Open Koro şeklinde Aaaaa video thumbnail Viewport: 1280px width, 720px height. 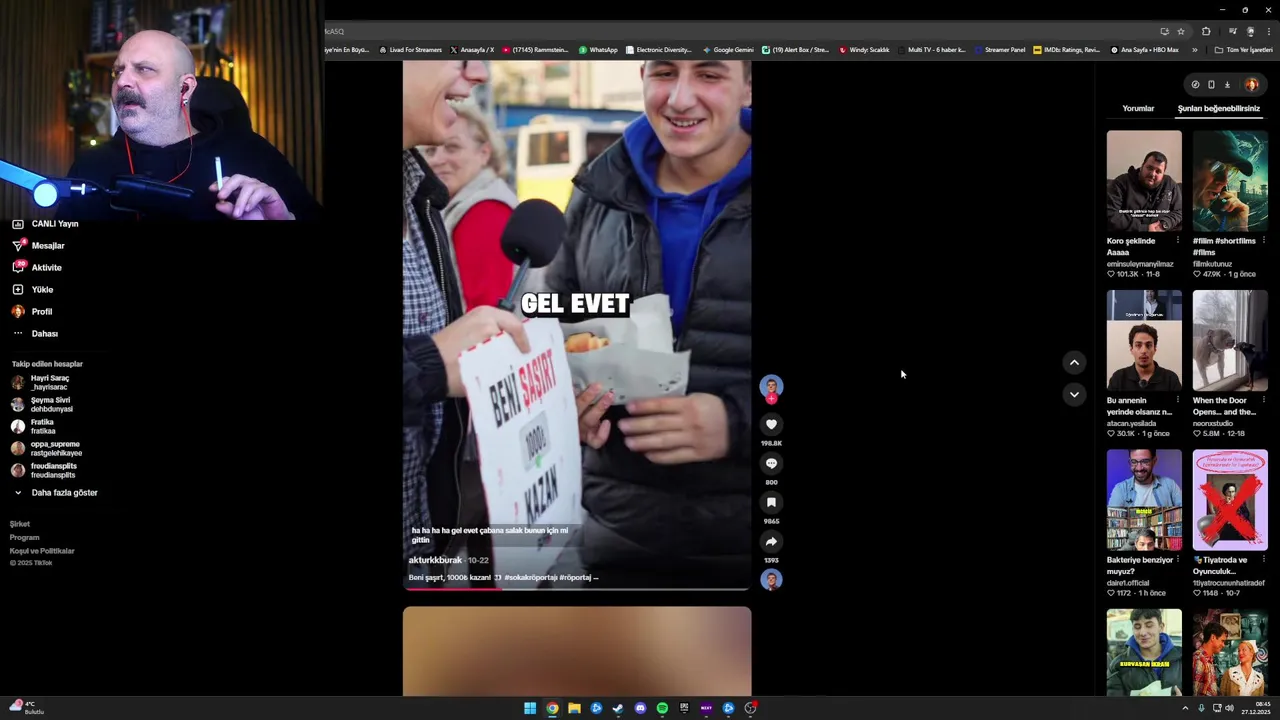pyautogui.click(x=1144, y=181)
